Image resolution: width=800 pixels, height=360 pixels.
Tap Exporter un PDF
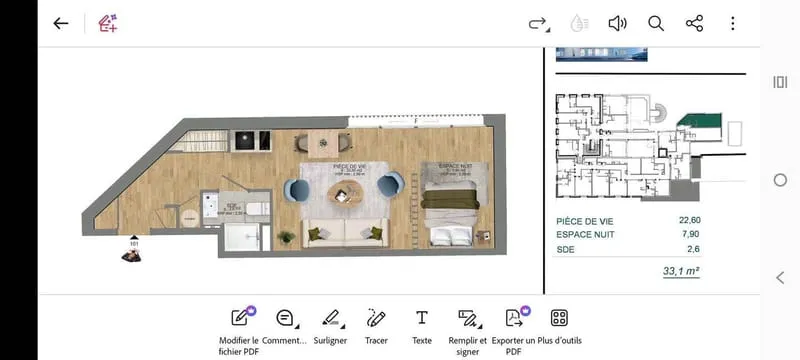[x=514, y=331]
